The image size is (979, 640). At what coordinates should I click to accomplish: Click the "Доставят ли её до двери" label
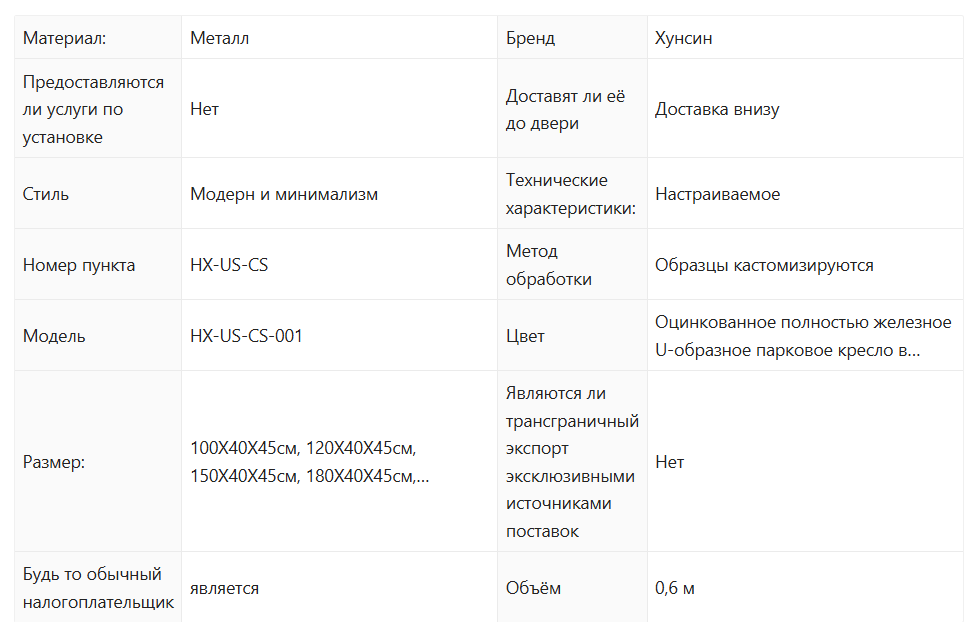(565, 109)
